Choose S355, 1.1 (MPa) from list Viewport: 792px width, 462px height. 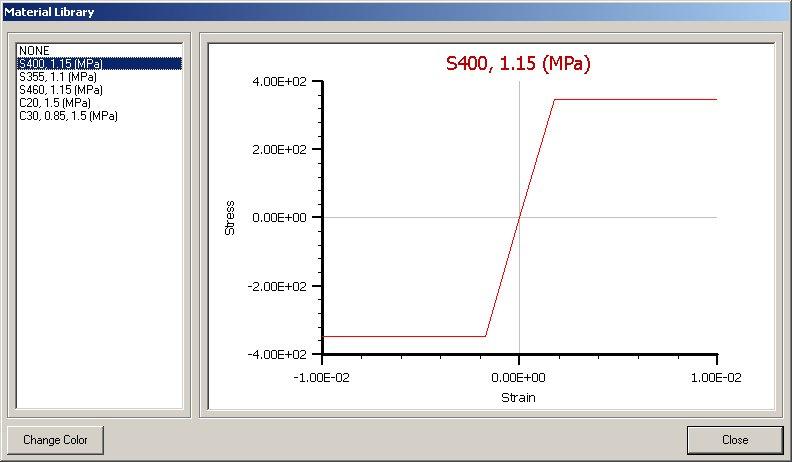[57, 76]
